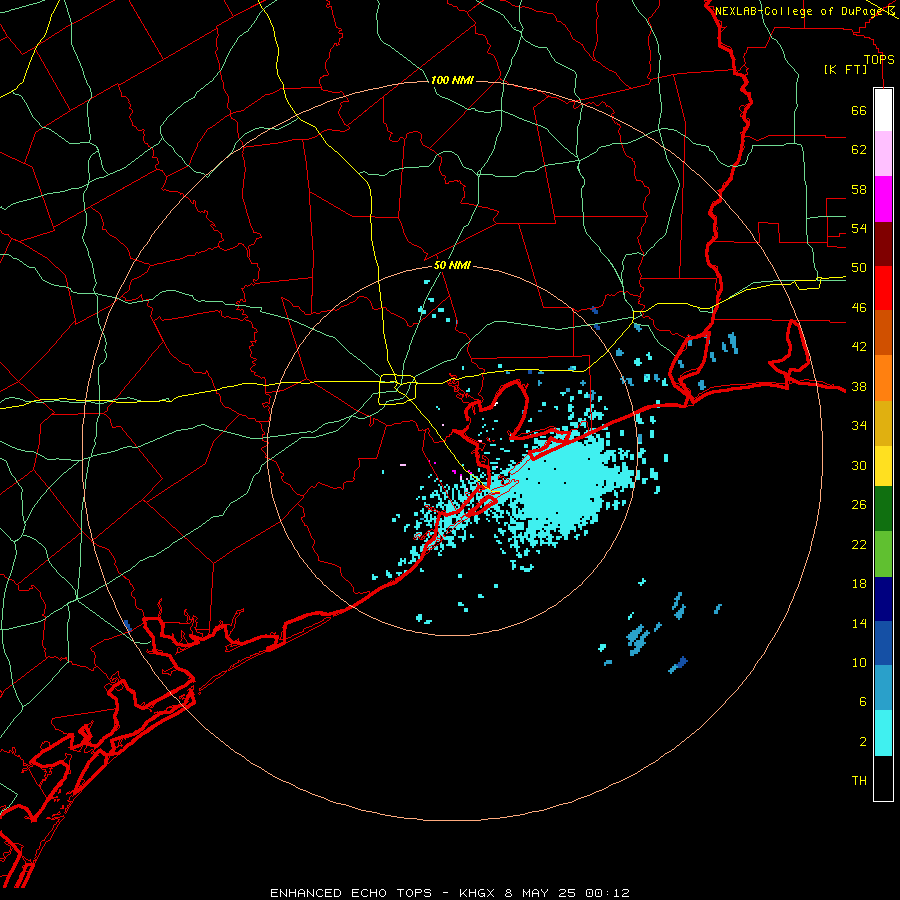Click the yellow legend swatch
Screen dimensions: 900x900
click(x=883, y=465)
